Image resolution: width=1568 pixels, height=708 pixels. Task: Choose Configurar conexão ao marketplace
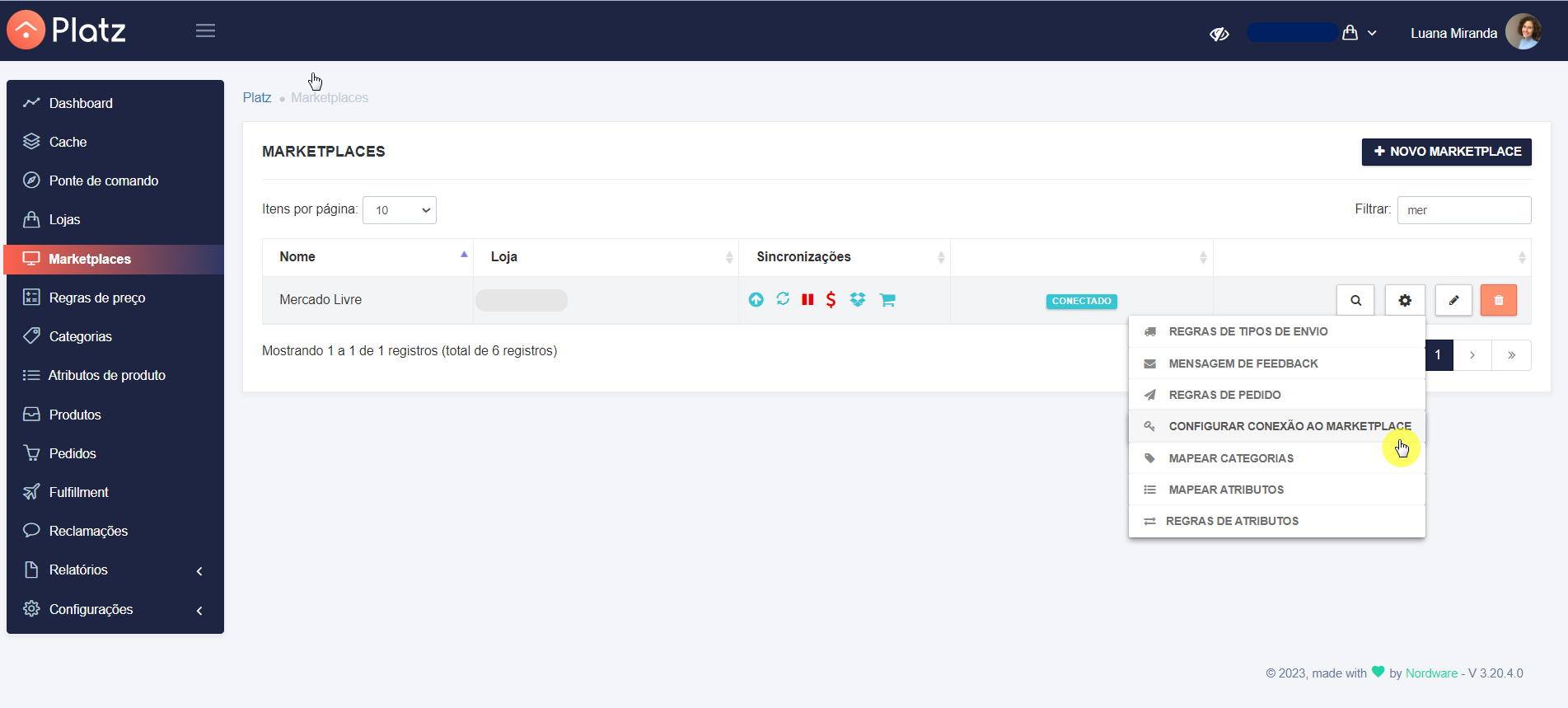1277,426
